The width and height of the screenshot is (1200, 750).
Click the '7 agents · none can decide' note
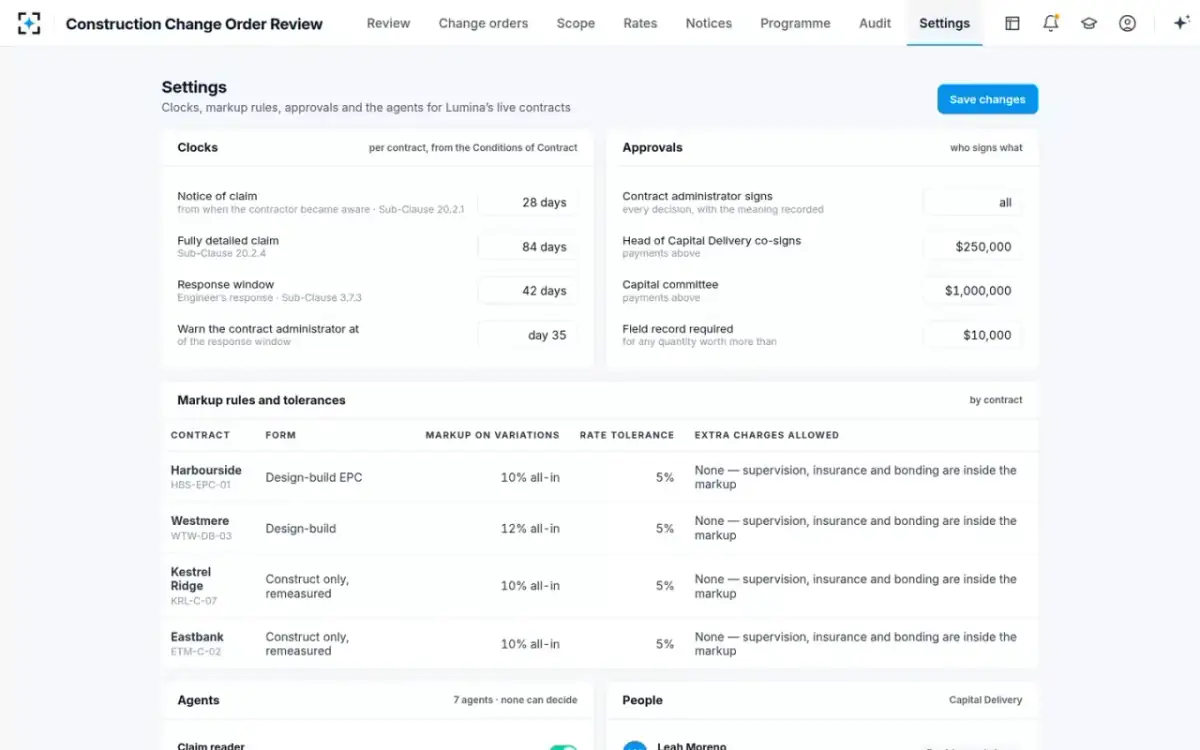(x=515, y=700)
